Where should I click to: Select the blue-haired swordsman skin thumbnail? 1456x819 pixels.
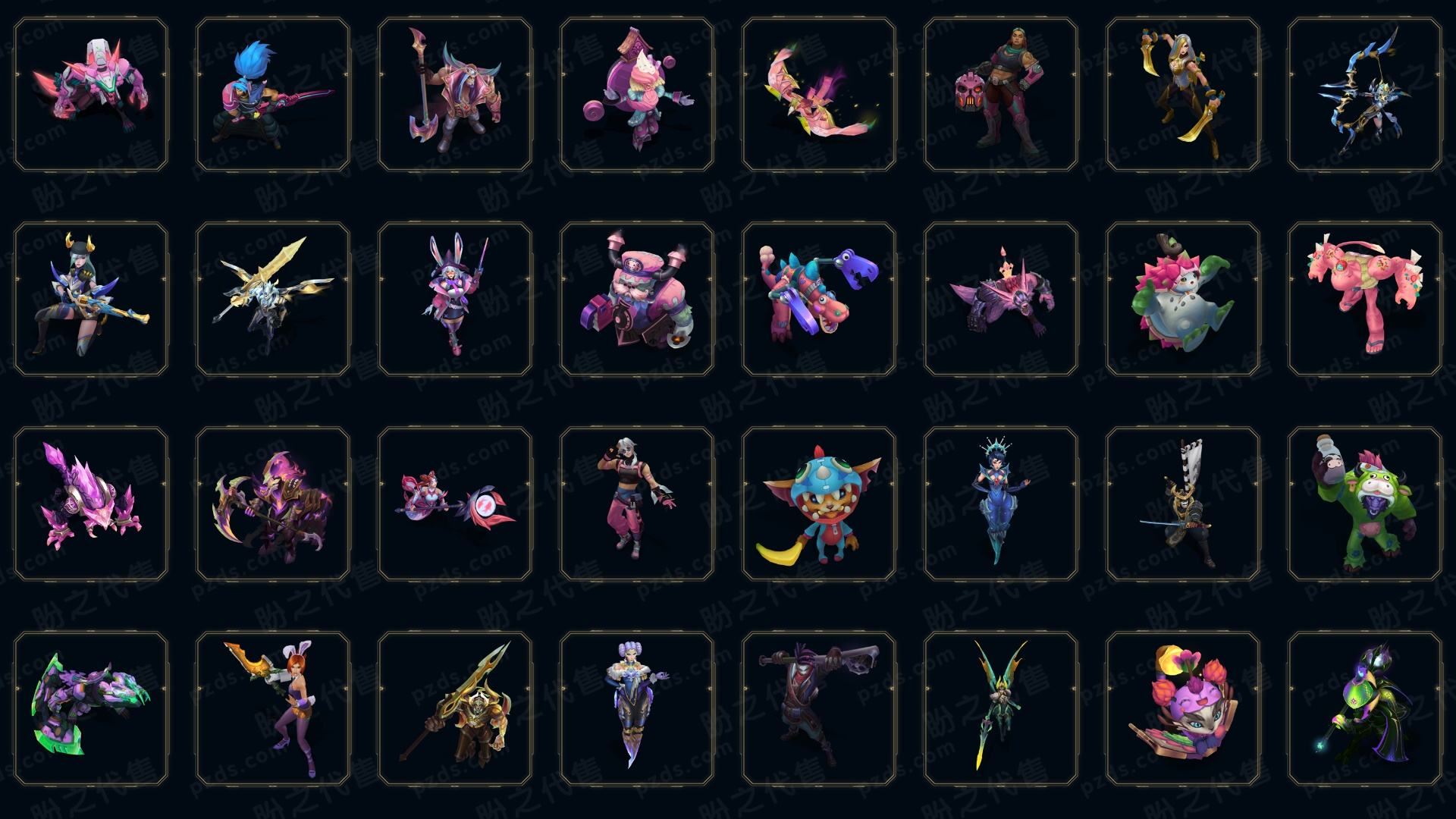273,94
